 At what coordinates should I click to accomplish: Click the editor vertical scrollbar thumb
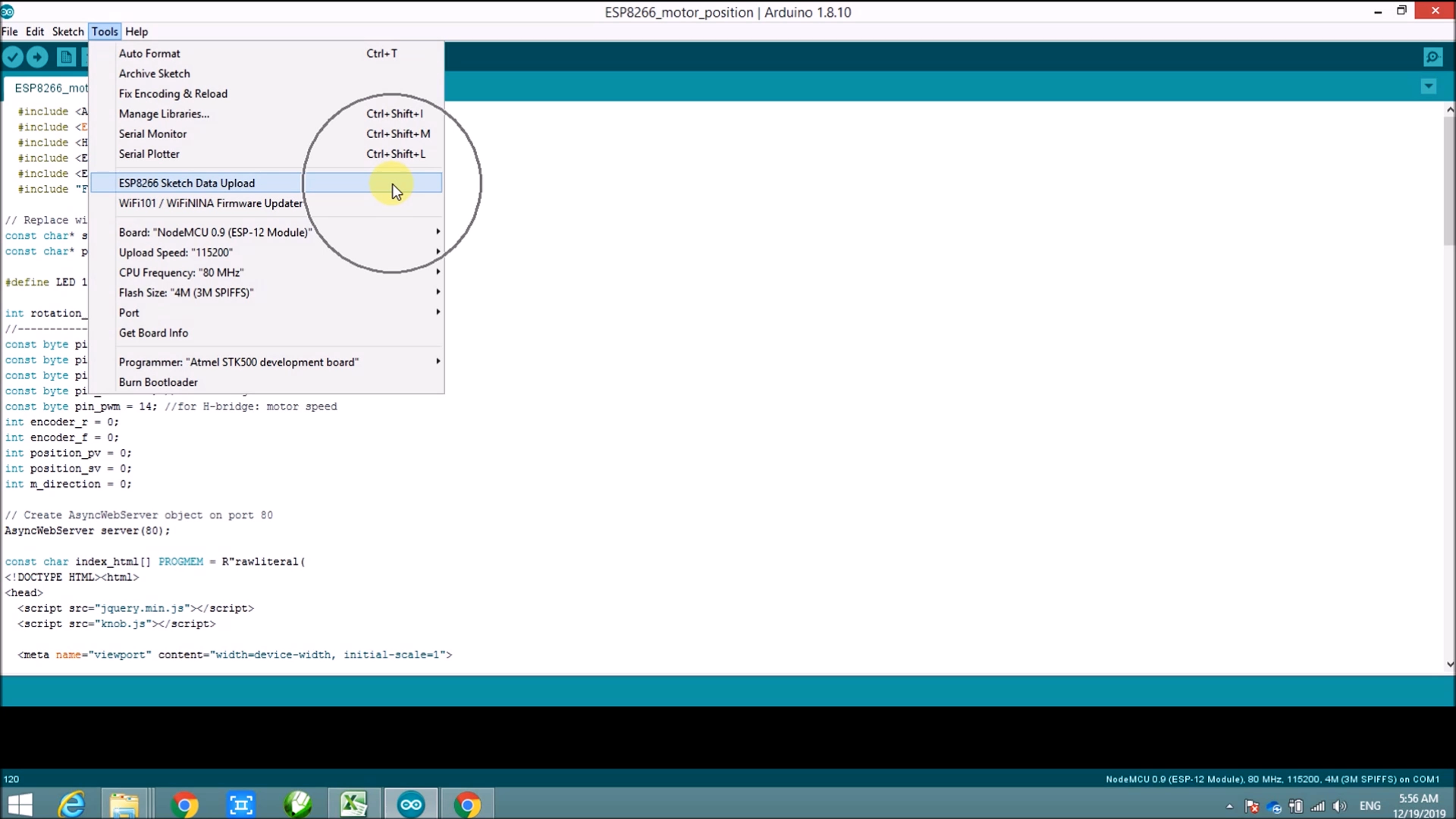tap(1449, 180)
